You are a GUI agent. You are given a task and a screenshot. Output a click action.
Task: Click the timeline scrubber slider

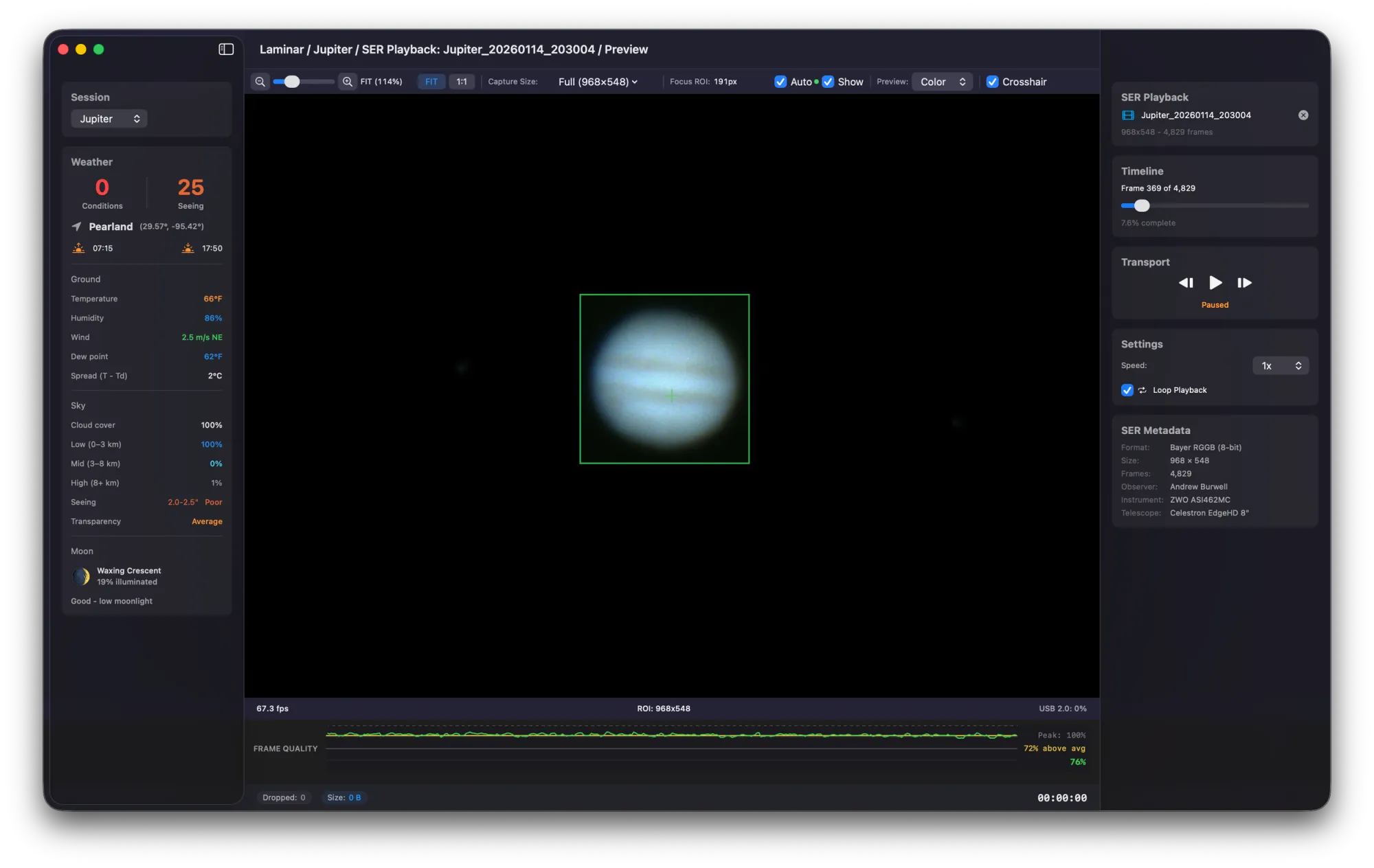[x=1142, y=205]
